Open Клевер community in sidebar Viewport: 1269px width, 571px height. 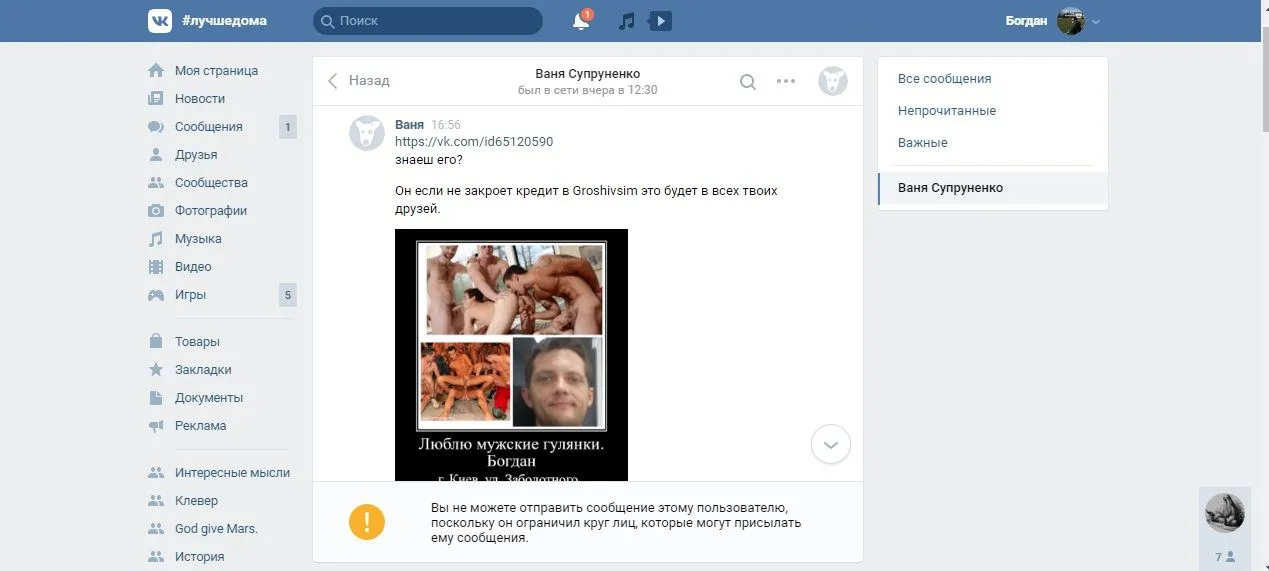[x=196, y=501]
